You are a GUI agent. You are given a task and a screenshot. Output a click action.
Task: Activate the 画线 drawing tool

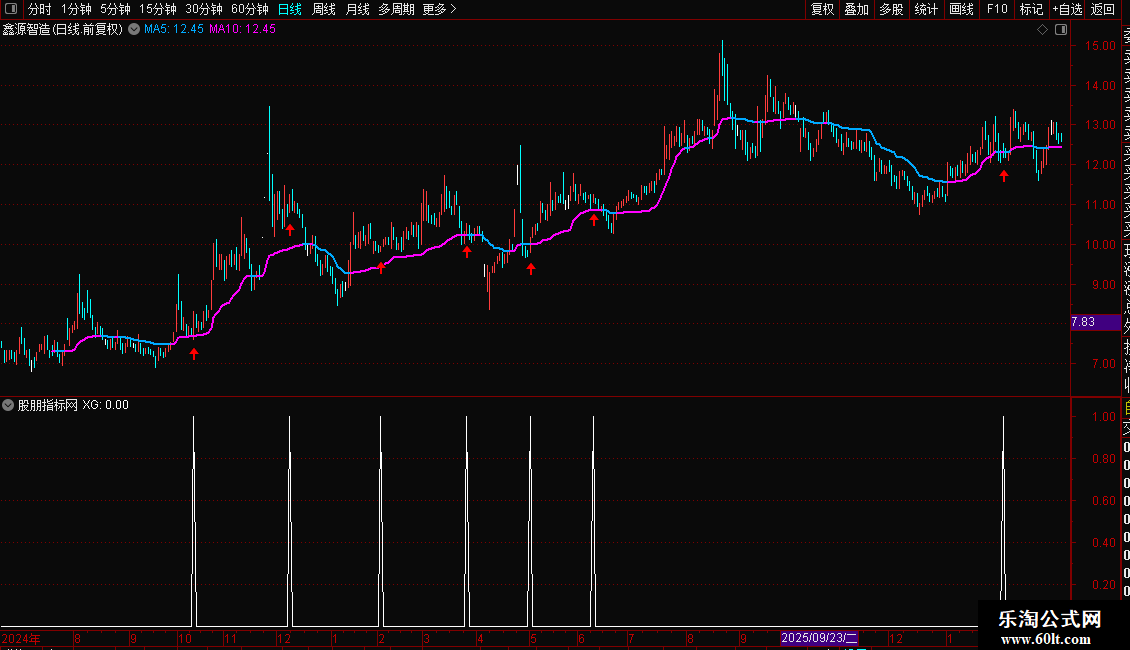[961, 9]
